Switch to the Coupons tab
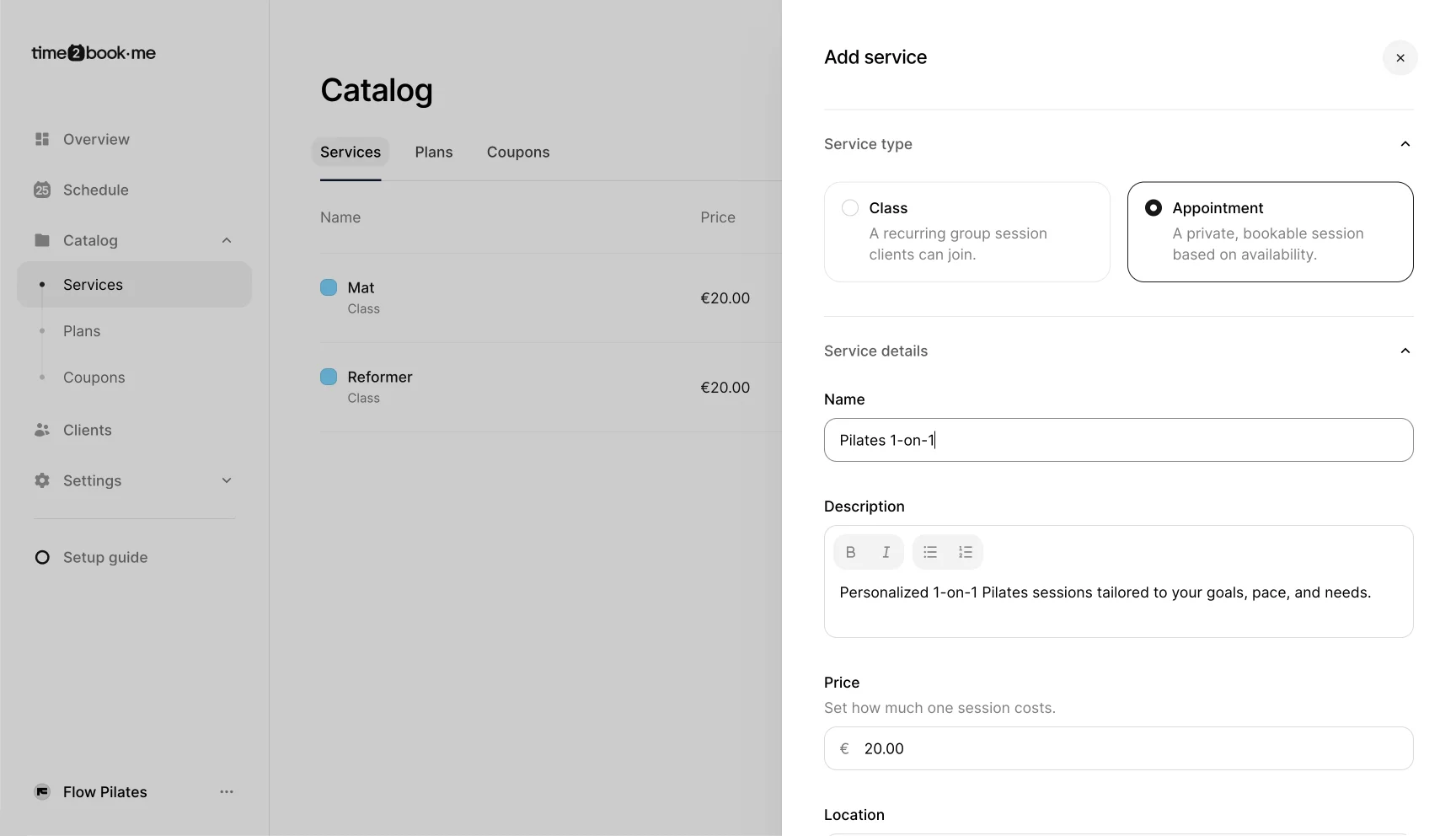This screenshot has width=1456, height=836. click(518, 152)
